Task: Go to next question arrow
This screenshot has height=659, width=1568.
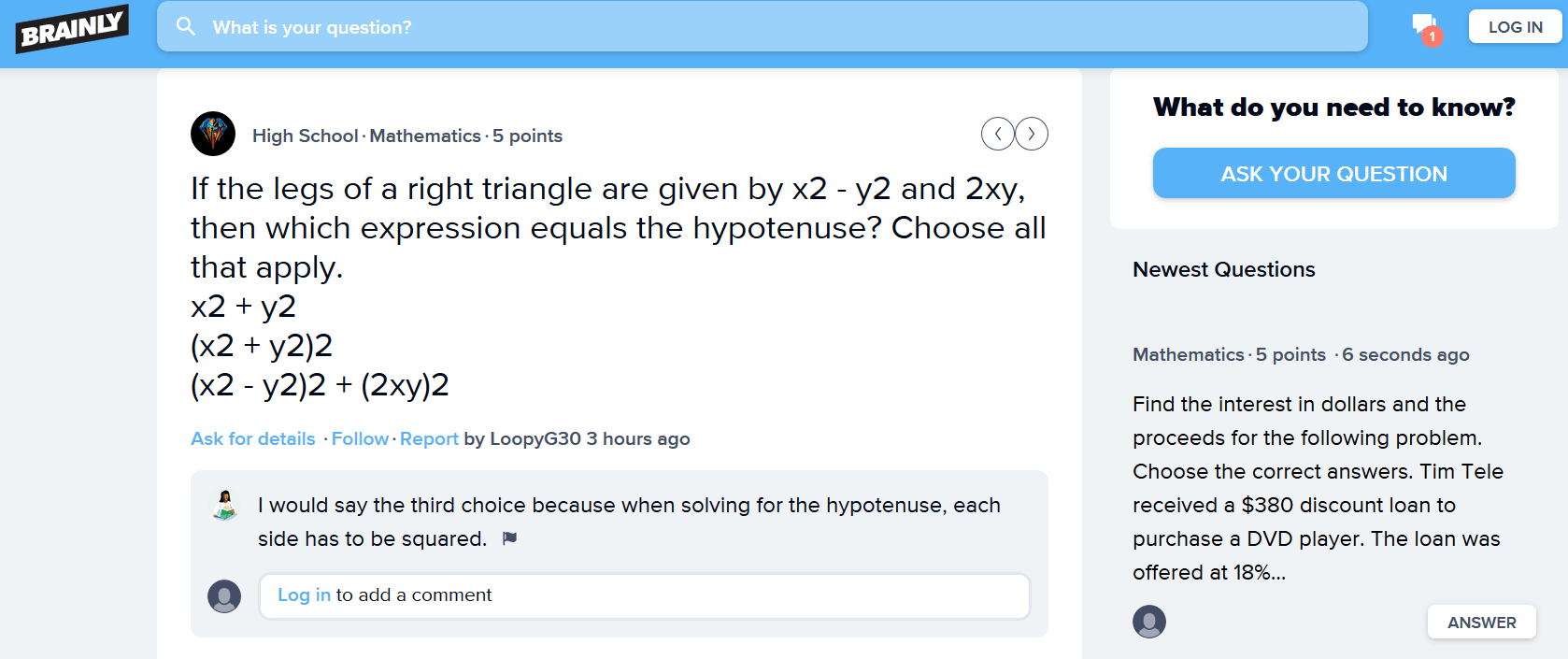Action: pos(1032,134)
